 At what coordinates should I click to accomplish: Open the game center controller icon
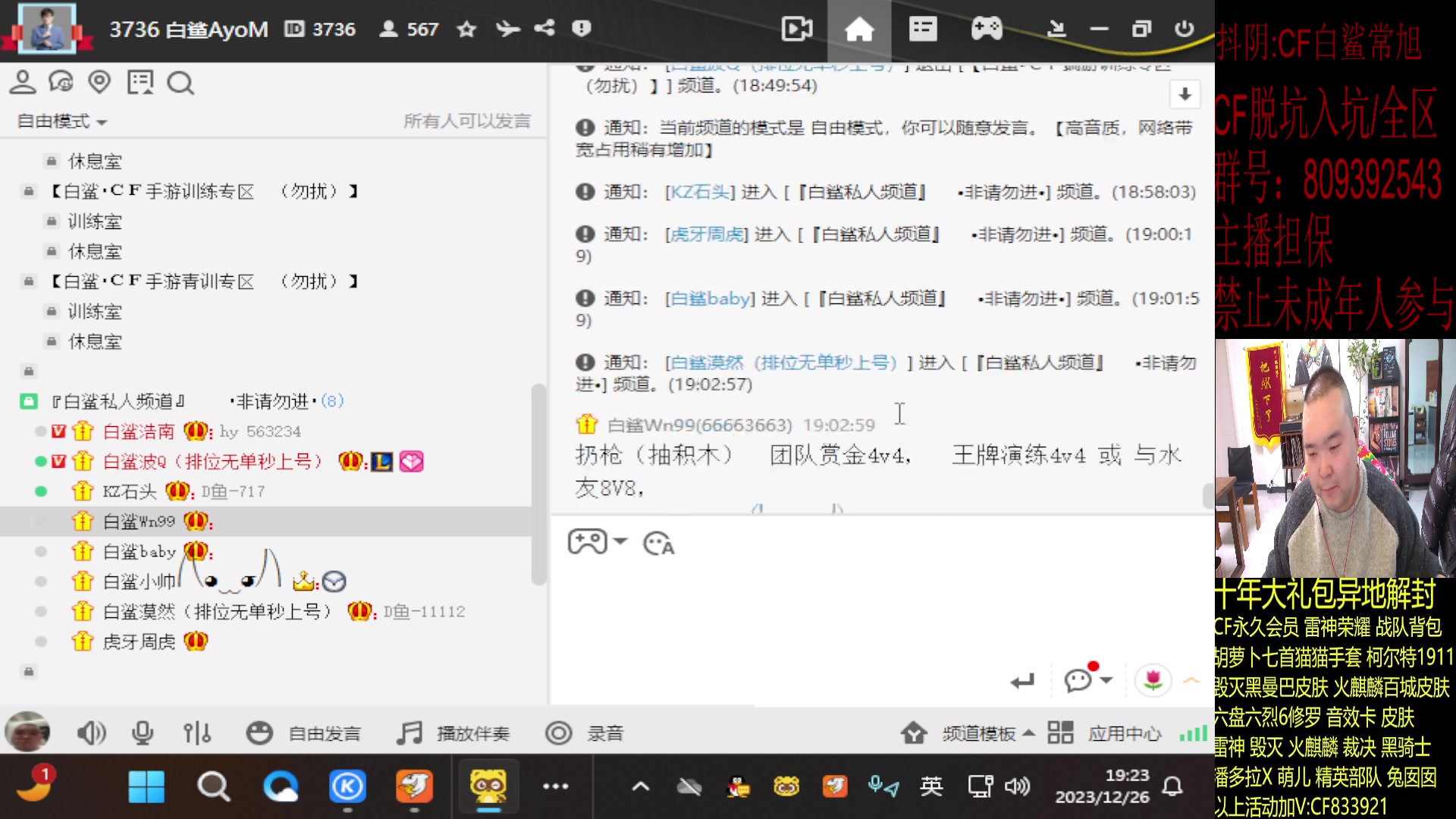[987, 29]
